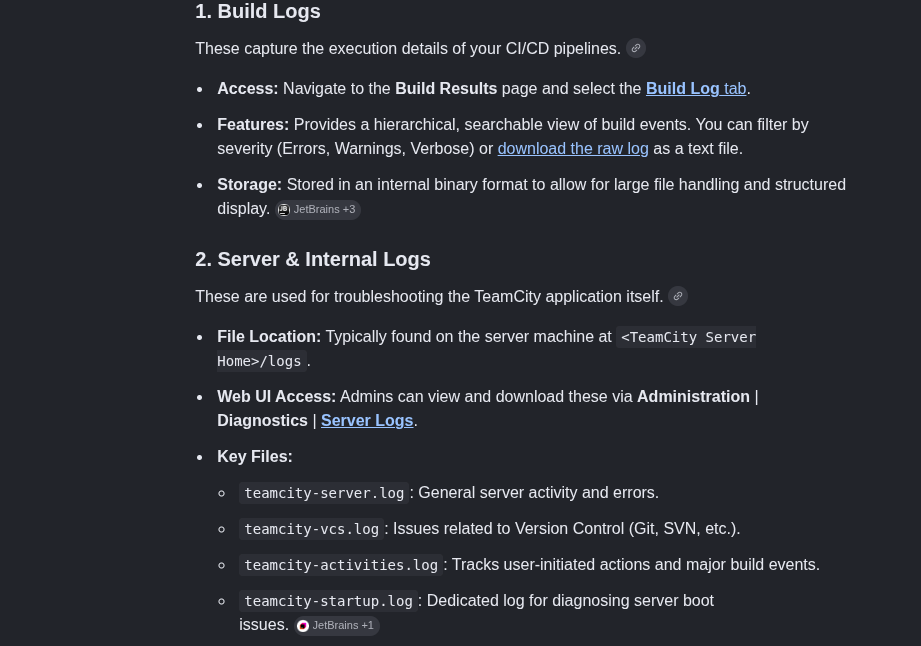Select the teamcity-startup.log code snippet

click(x=328, y=601)
